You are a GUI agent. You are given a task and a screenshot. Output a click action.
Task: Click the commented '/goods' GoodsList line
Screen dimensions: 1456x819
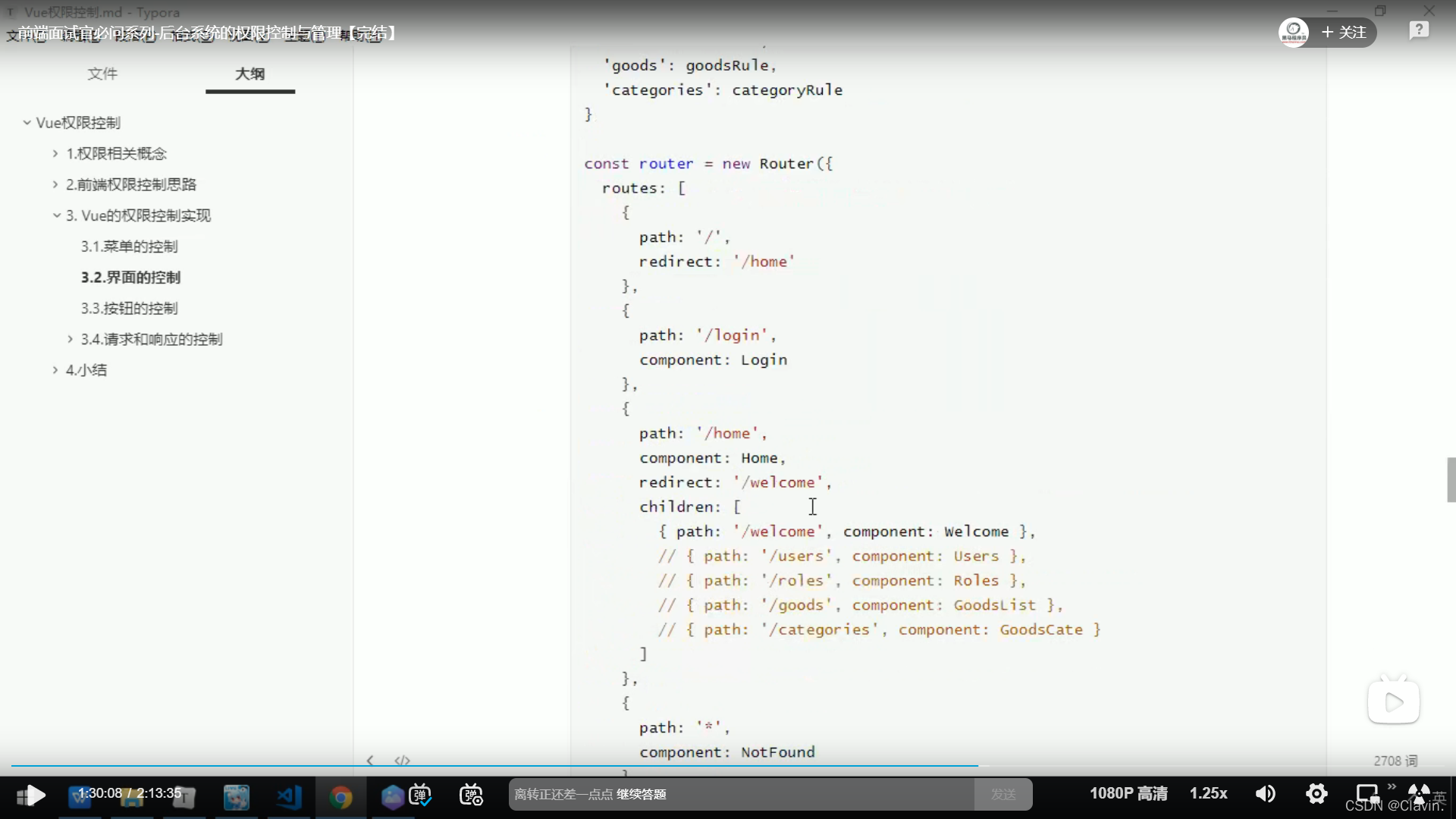(x=861, y=605)
